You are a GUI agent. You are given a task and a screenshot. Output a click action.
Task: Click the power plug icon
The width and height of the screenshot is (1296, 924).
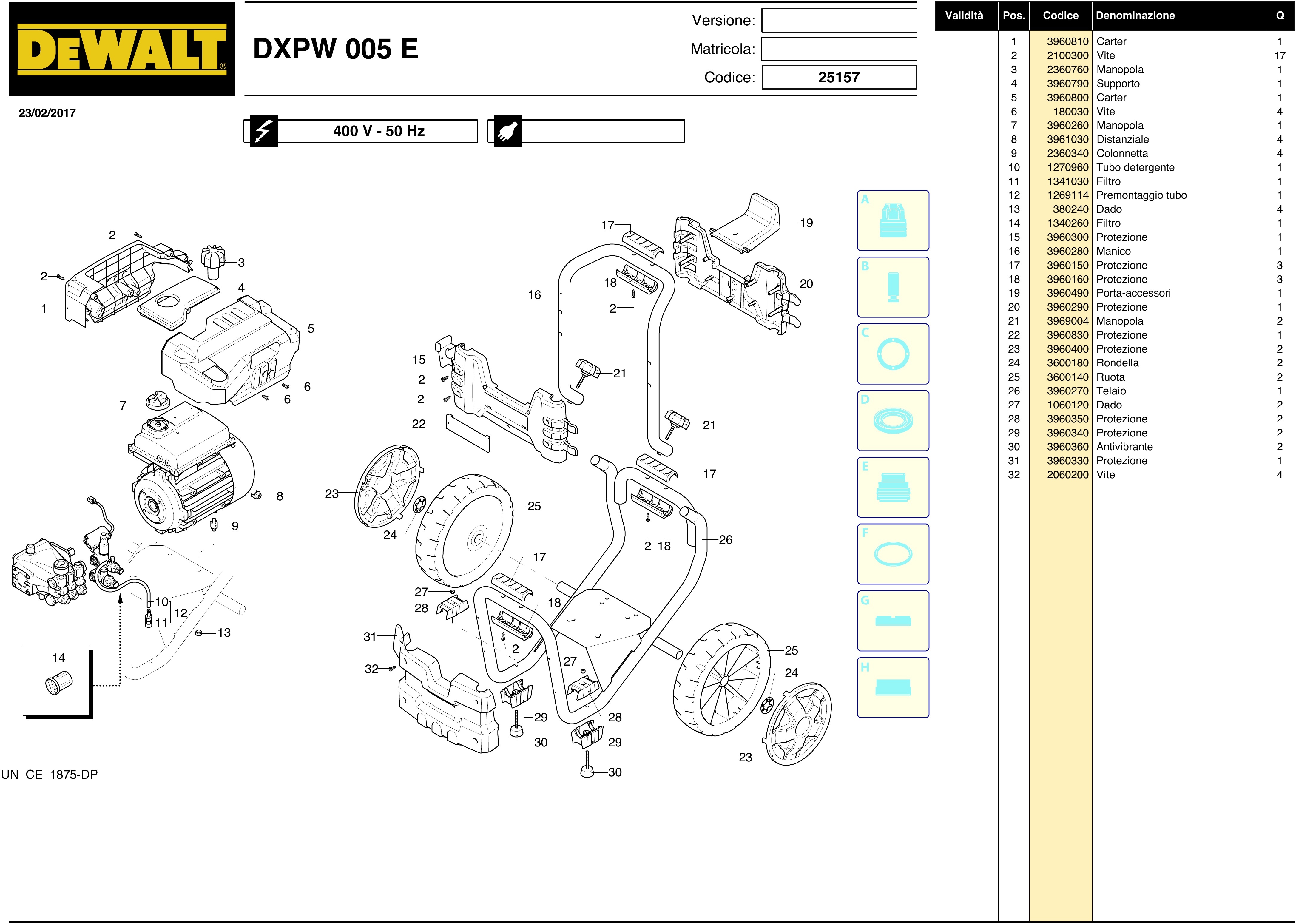click(x=507, y=132)
